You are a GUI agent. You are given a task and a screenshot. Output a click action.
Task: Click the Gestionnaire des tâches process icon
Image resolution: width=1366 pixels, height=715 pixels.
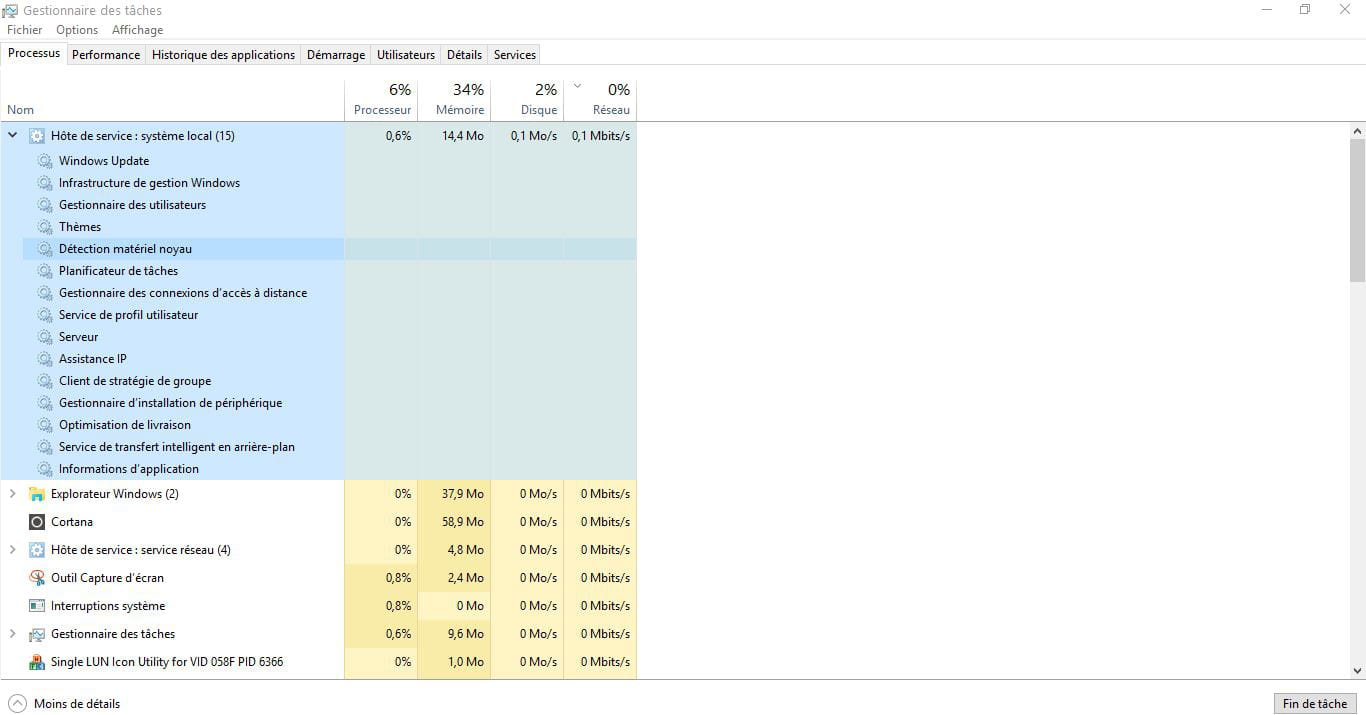37,634
